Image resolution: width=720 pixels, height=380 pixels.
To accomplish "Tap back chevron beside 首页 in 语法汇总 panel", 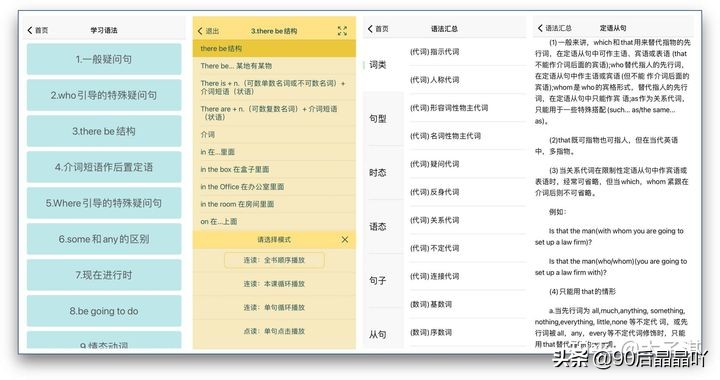I will point(370,28).
